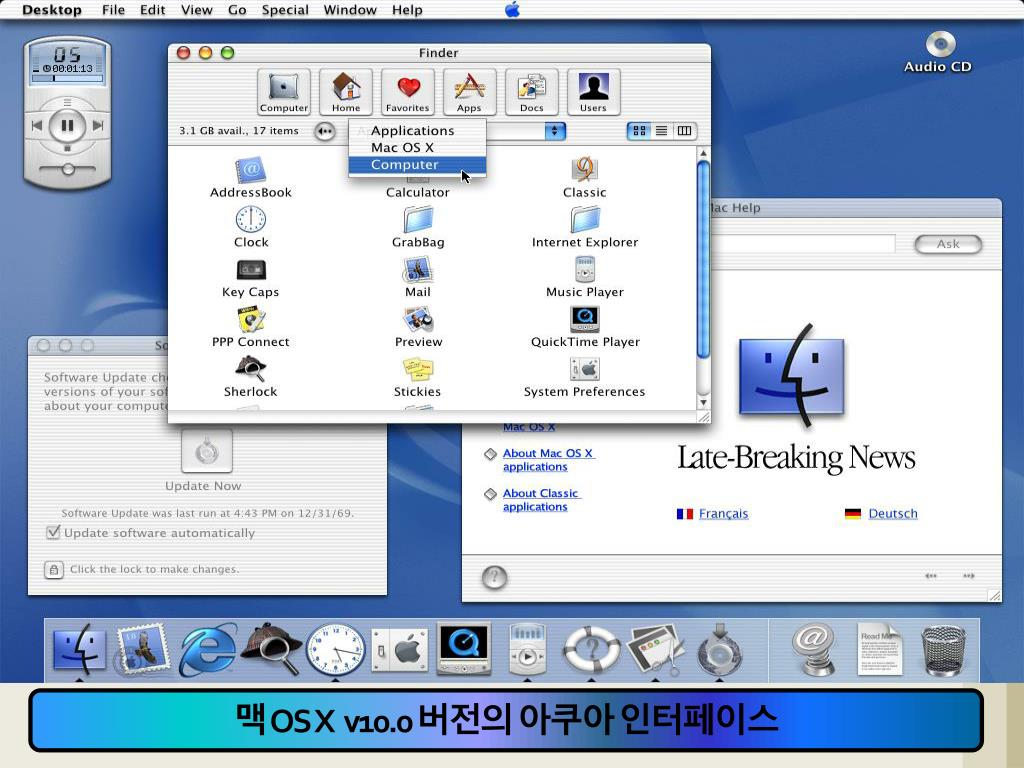This screenshot has height=768, width=1024.
Task: Select the Classic application icon
Action: (x=584, y=169)
